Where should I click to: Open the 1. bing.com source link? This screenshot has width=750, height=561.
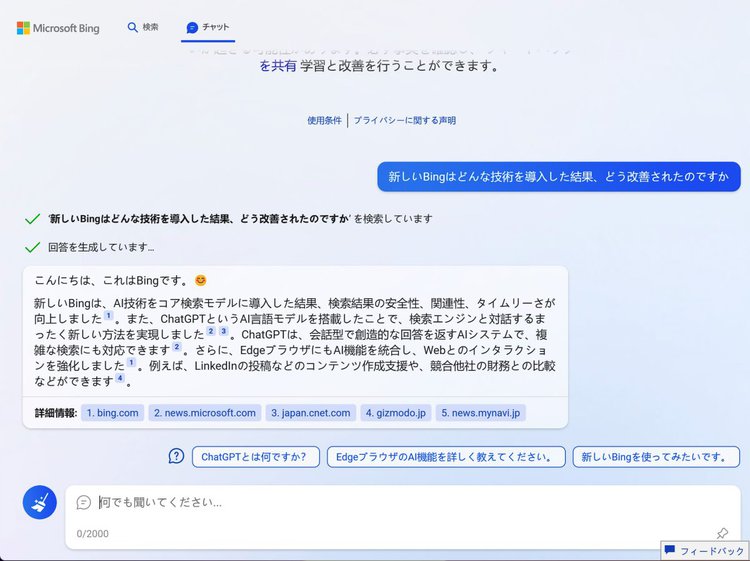tap(112, 412)
